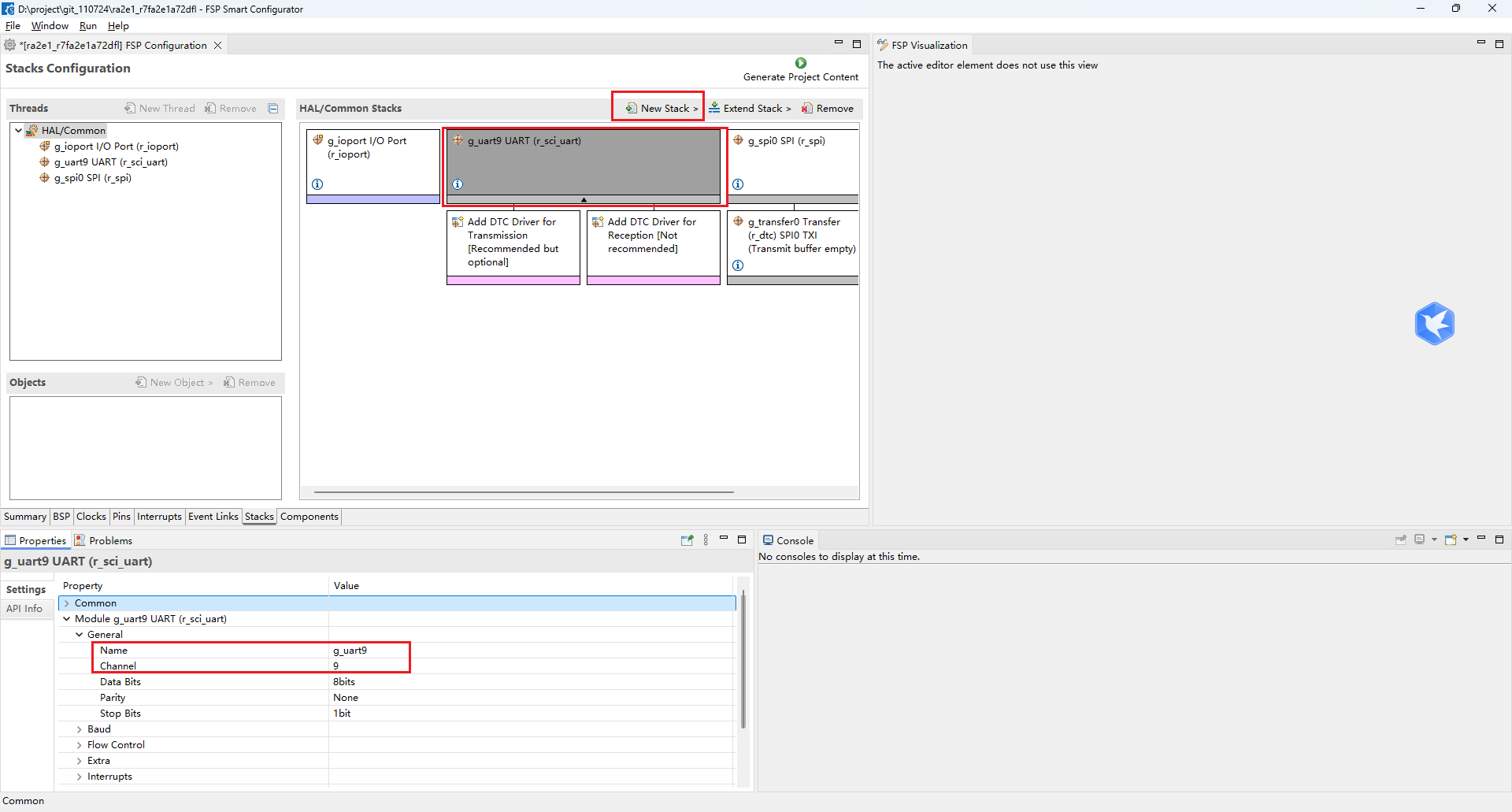The width and height of the screenshot is (1512, 812).
Task: Open the Data Bits value 8bits
Action: point(532,682)
